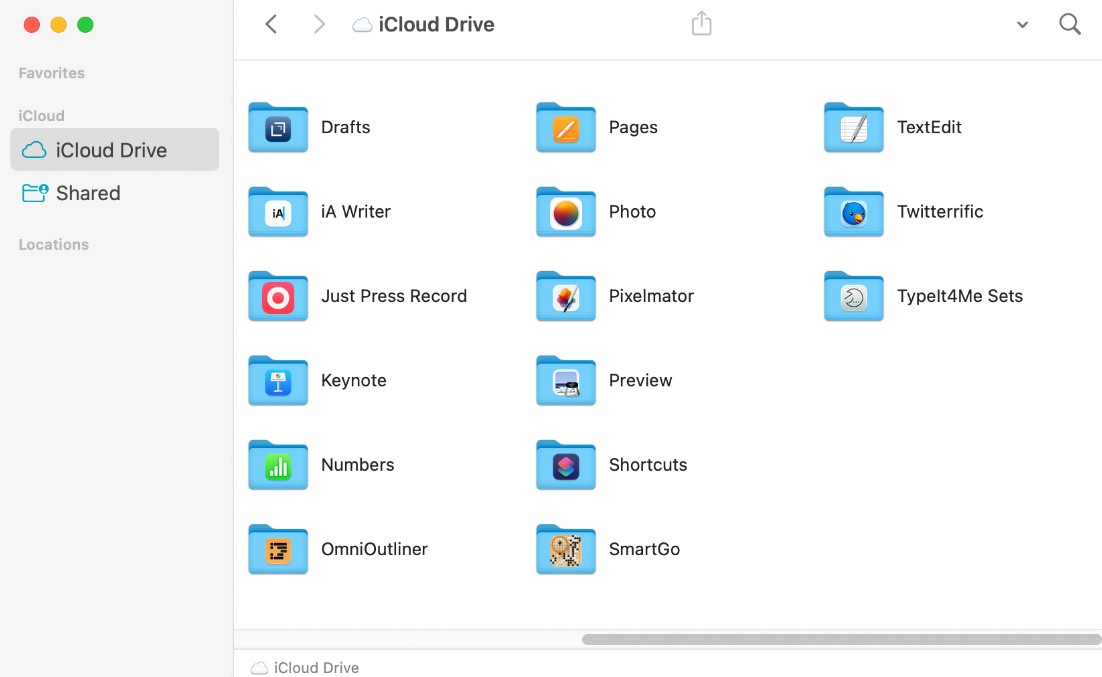1102x677 pixels.
Task: Open the OmniOutliner folder icon
Action: pos(278,549)
